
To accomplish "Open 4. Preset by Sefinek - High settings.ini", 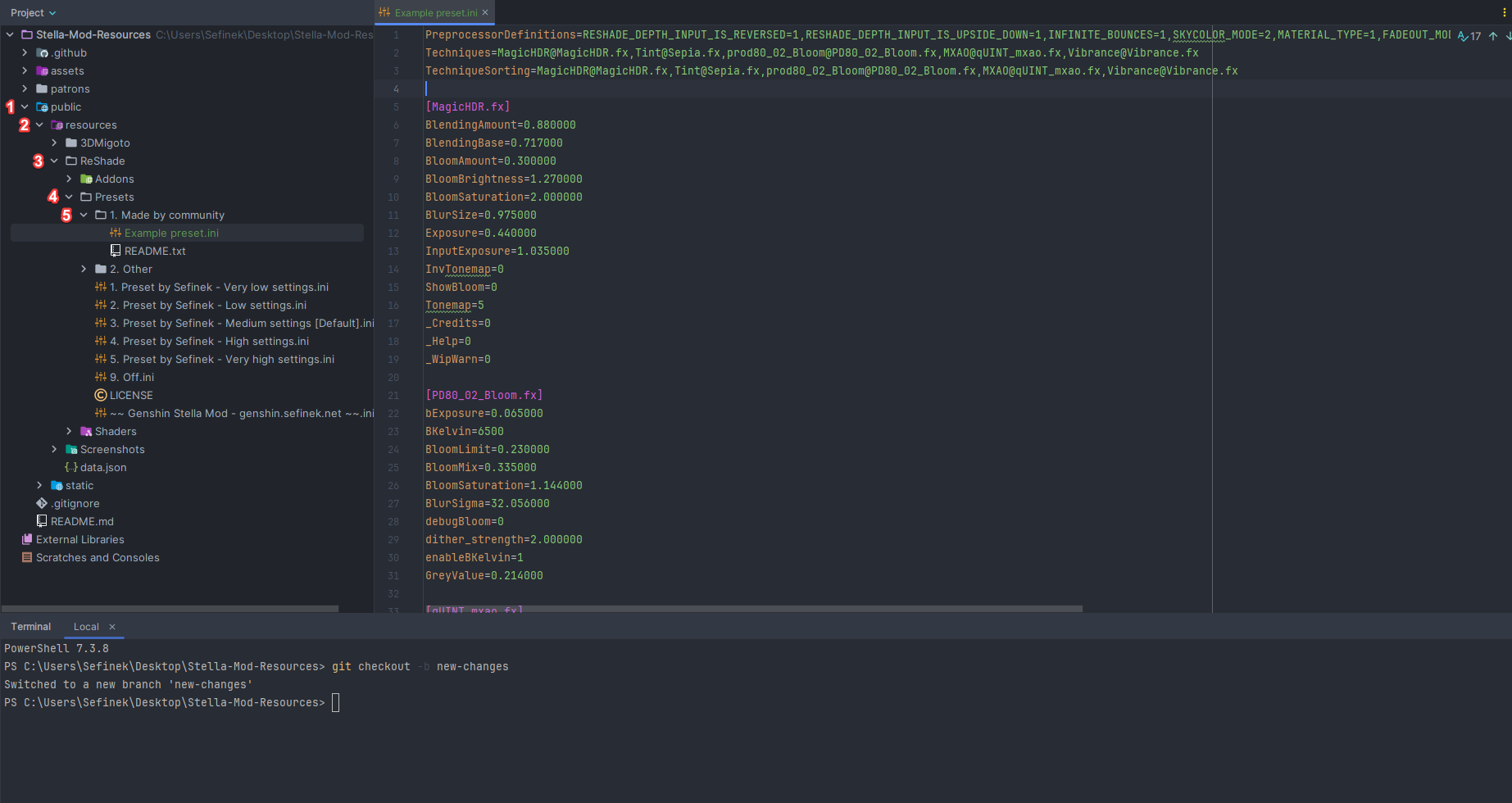I will tap(209, 341).
